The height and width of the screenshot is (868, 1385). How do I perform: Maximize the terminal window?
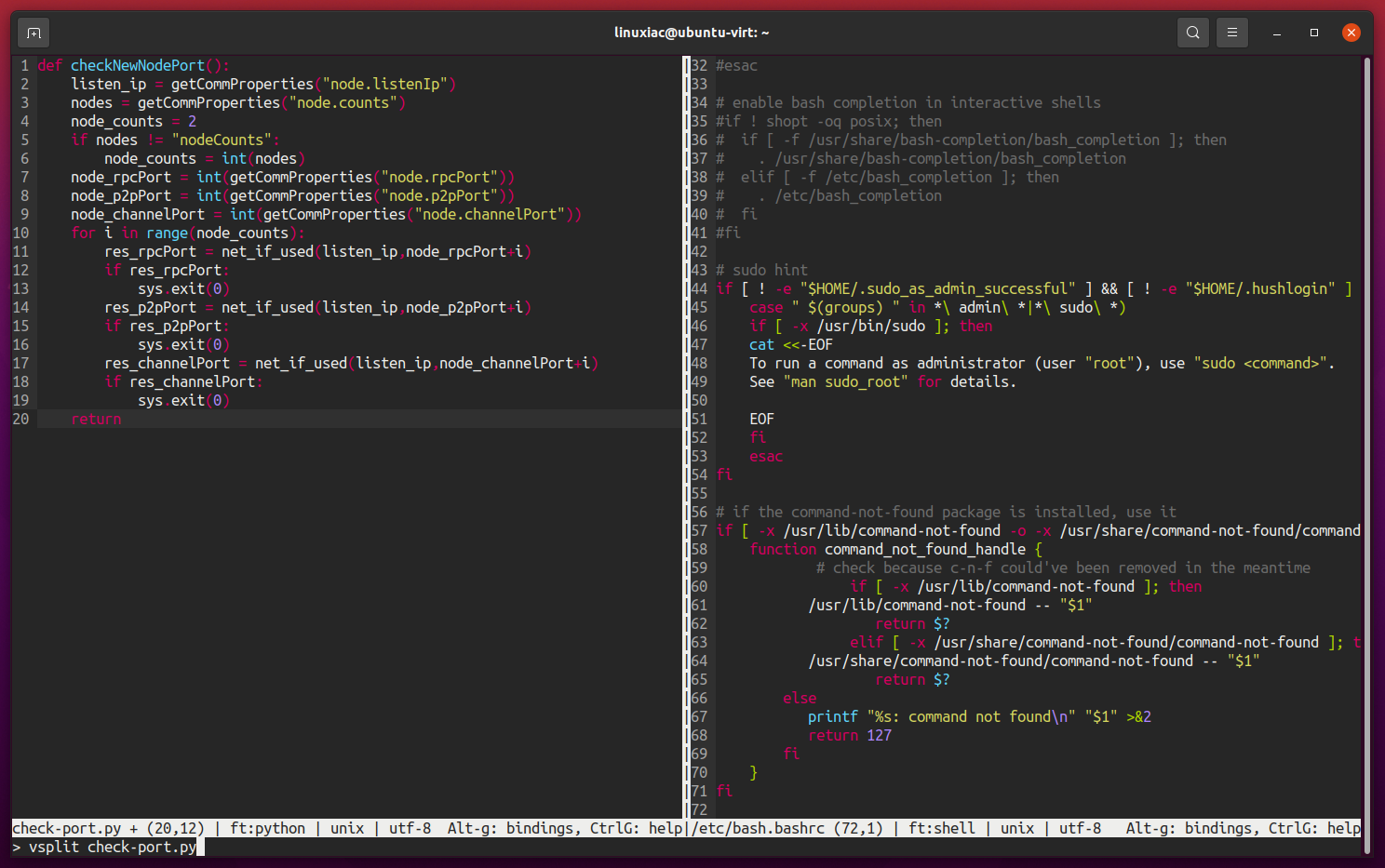1314,33
